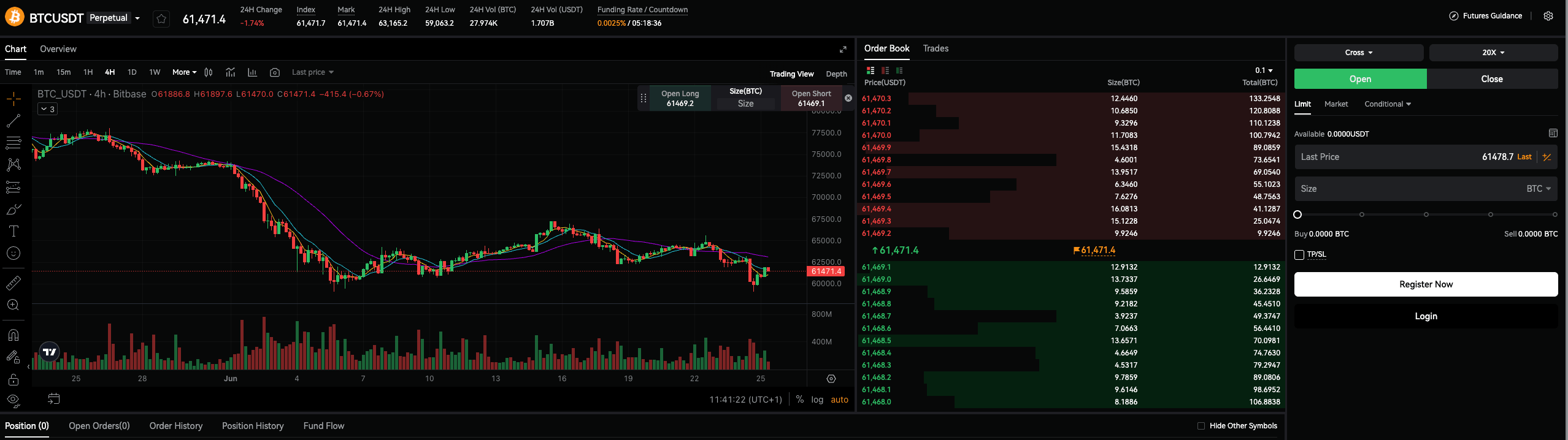Open the BTC size unit dropdown
The image size is (1568, 440).
pos(1538,189)
